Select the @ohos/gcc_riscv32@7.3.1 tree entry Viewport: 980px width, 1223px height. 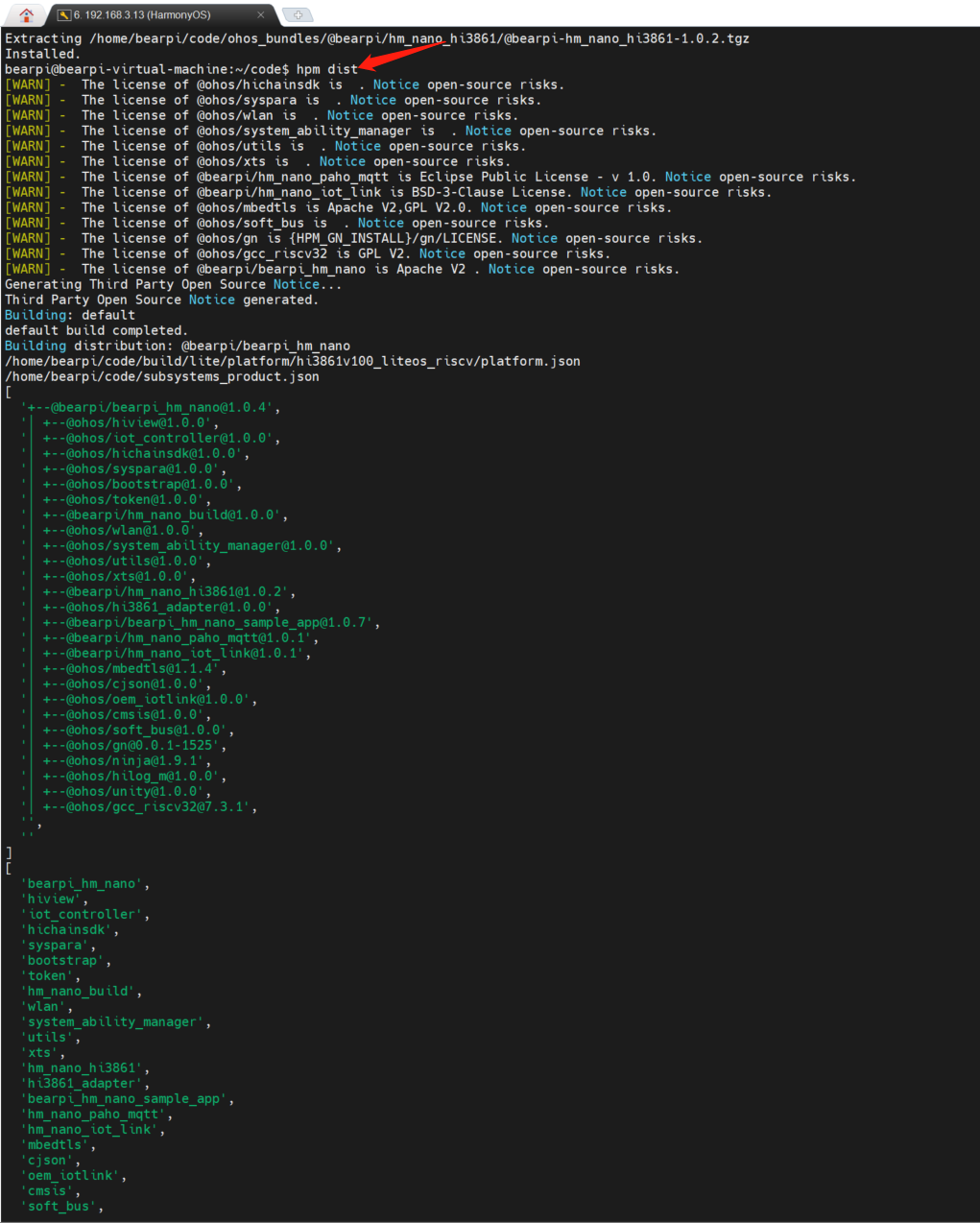click(149, 806)
